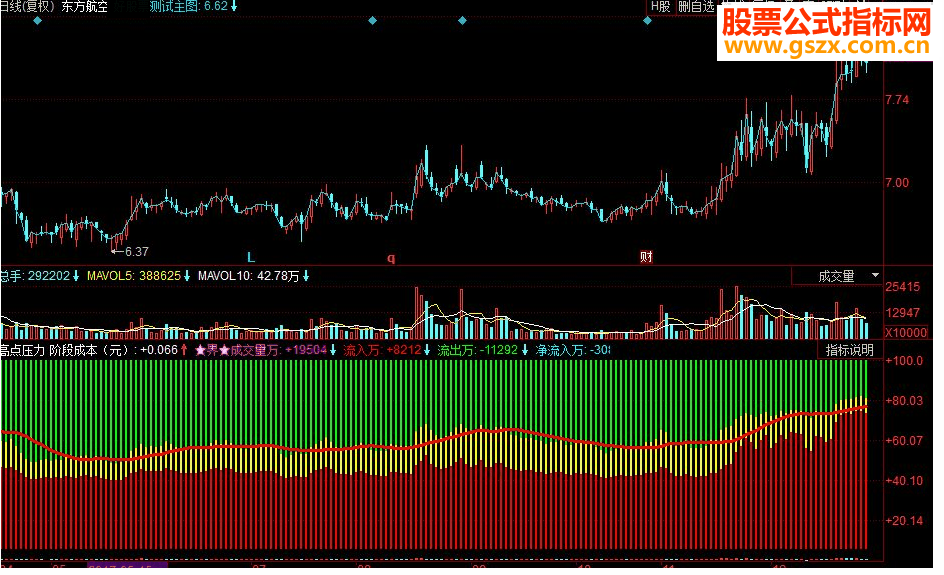Click the 高点压力 阶段成本 indicator title
This screenshot has width=944, height=575.
[x=67, y=350]
